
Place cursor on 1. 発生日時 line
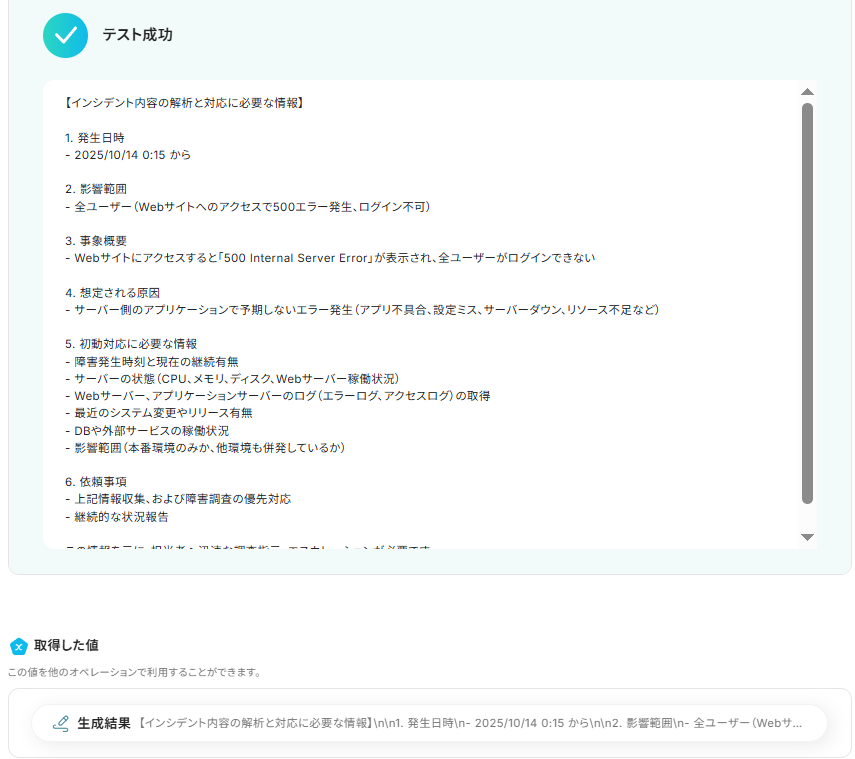(x=94, y=138)
